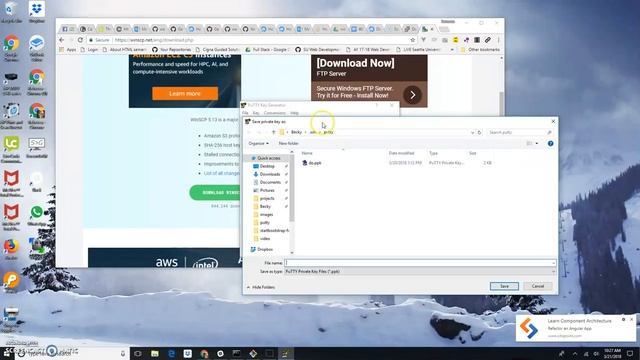Sort files by the Size column
This screenshot has width=640, height=360.
(x=473, y=153)
